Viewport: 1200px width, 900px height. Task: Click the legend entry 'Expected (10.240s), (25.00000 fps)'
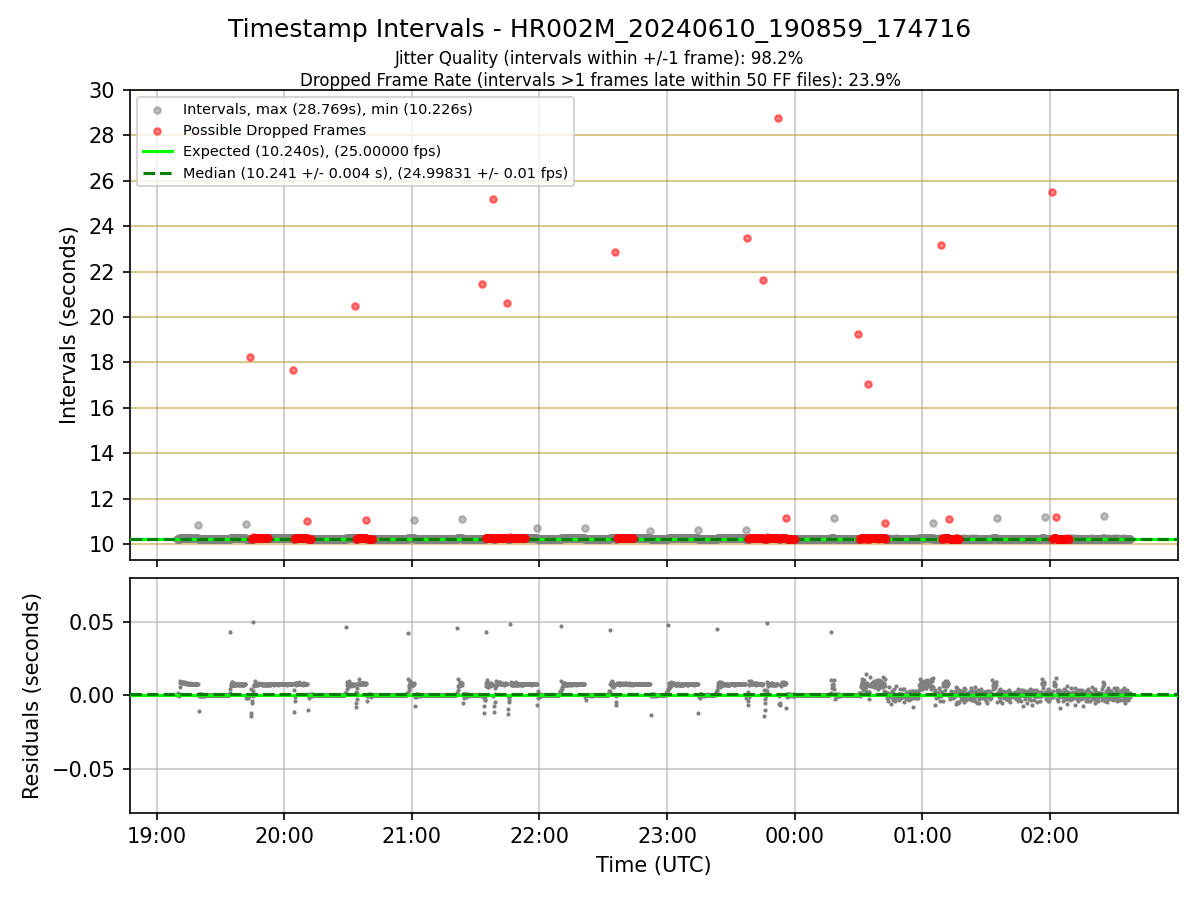[312, 151]
